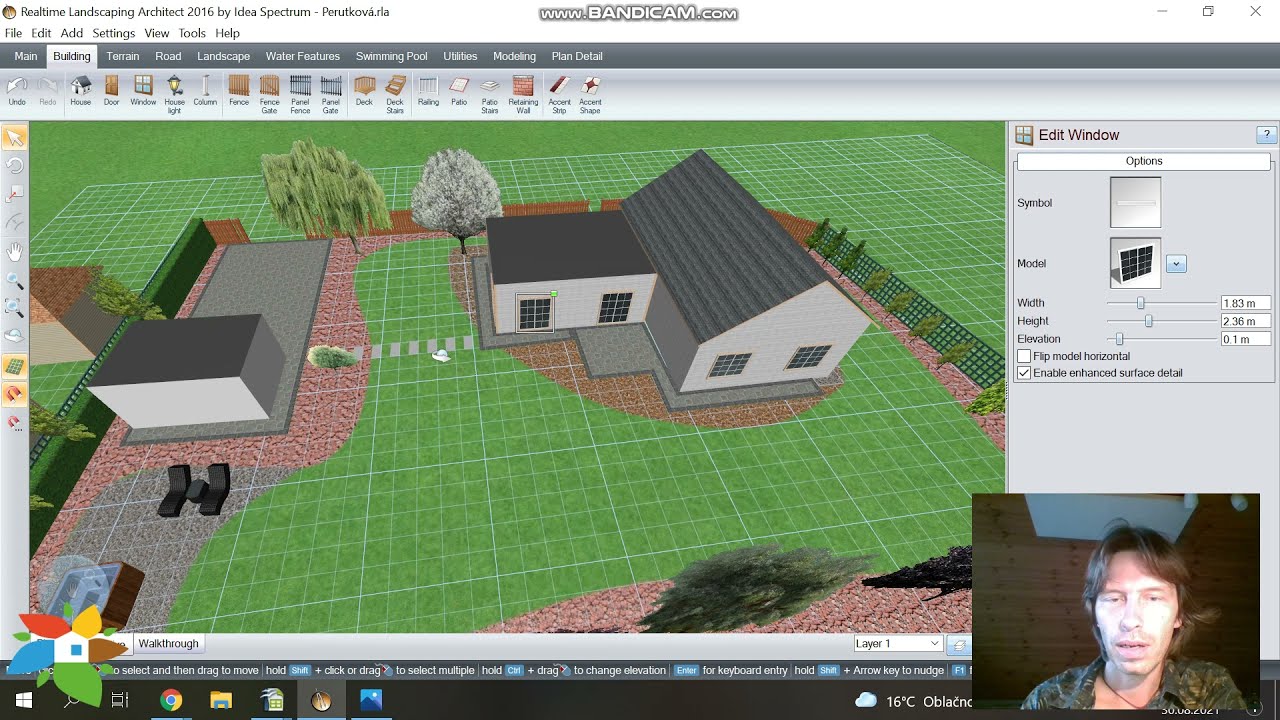
Task: Open the Tools menu
Action: pos(192,33)
